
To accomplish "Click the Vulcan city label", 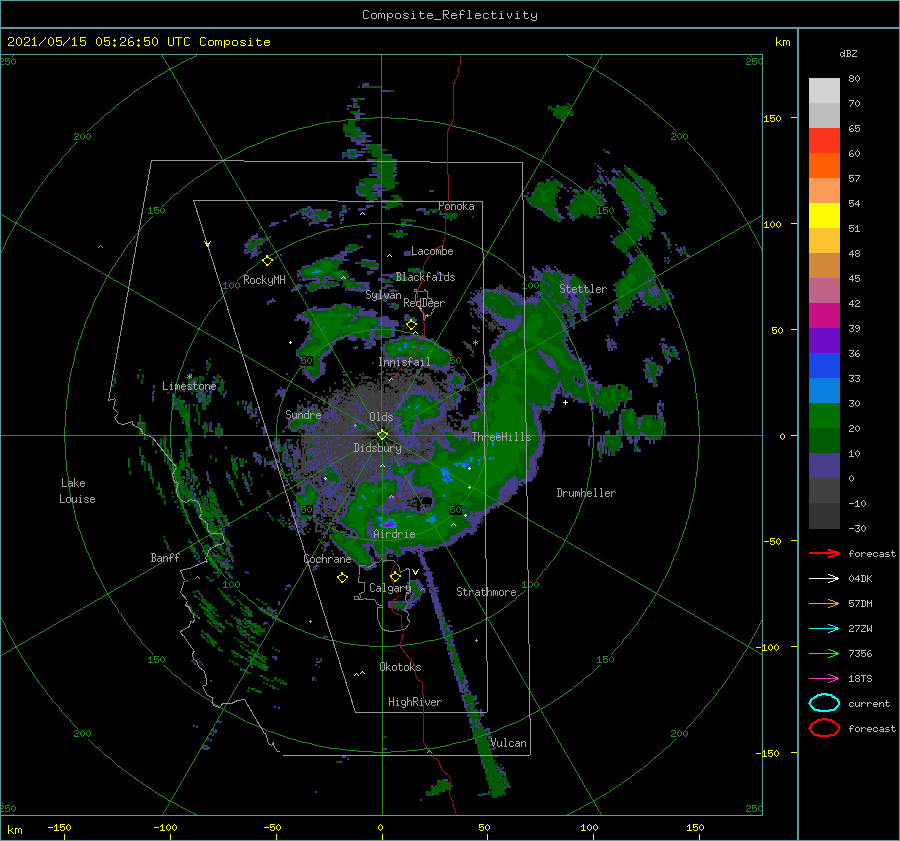I will point(508,743).
